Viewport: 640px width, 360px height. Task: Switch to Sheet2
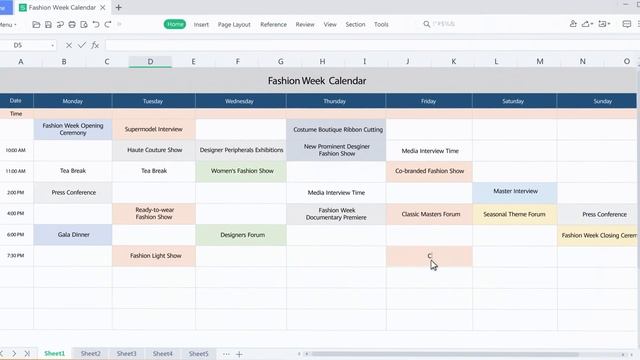click(x=91, y=353)
